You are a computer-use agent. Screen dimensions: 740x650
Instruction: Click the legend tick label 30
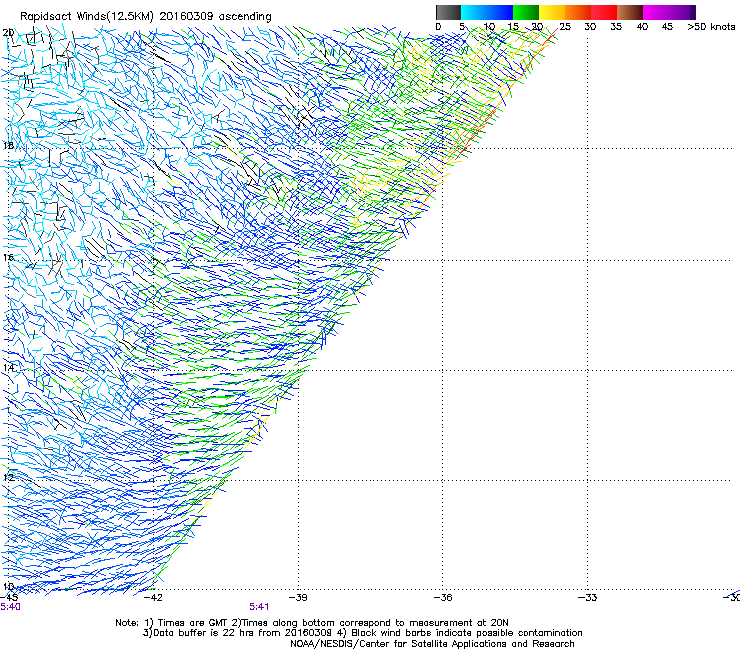pyautogui.click(x=590, y=27)
